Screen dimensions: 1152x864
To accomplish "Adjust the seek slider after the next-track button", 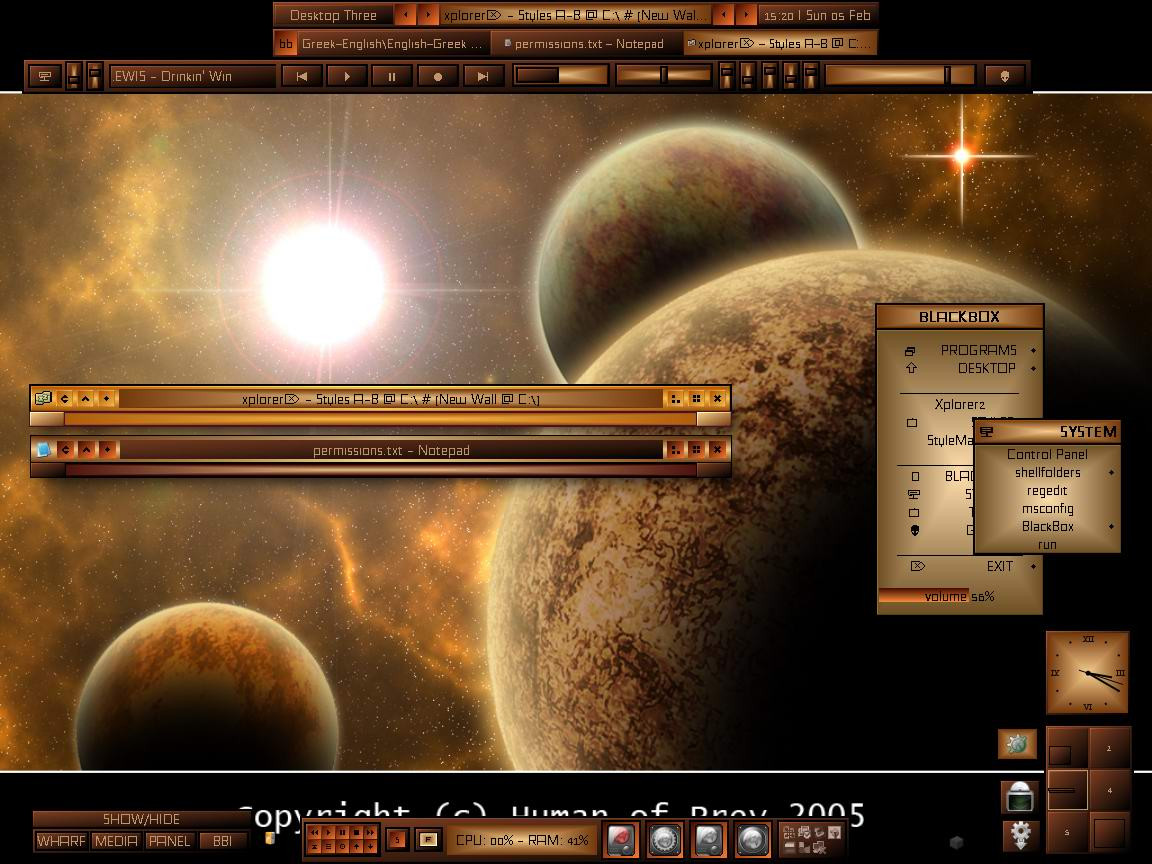I will click(x=561, y=75).
